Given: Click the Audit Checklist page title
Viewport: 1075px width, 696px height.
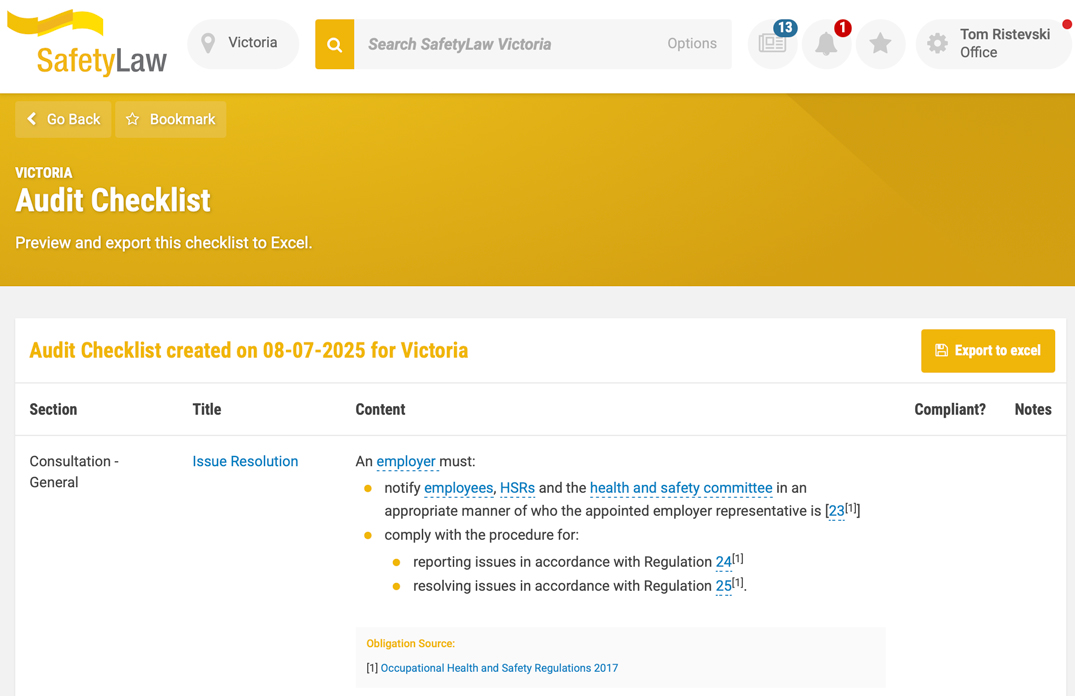Looking at the screenshot, I should click(x=113, y=200).
